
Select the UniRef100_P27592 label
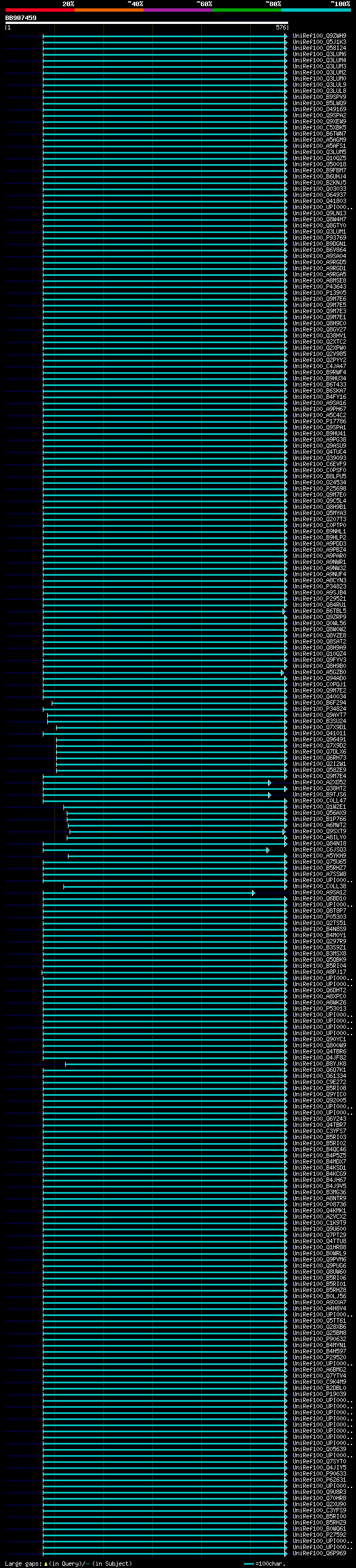point(319,1535)
